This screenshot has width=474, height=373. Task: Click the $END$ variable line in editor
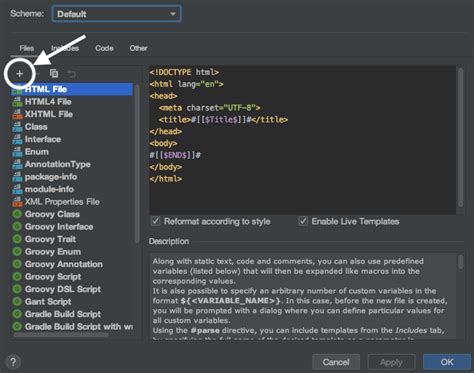pos(175,155)
